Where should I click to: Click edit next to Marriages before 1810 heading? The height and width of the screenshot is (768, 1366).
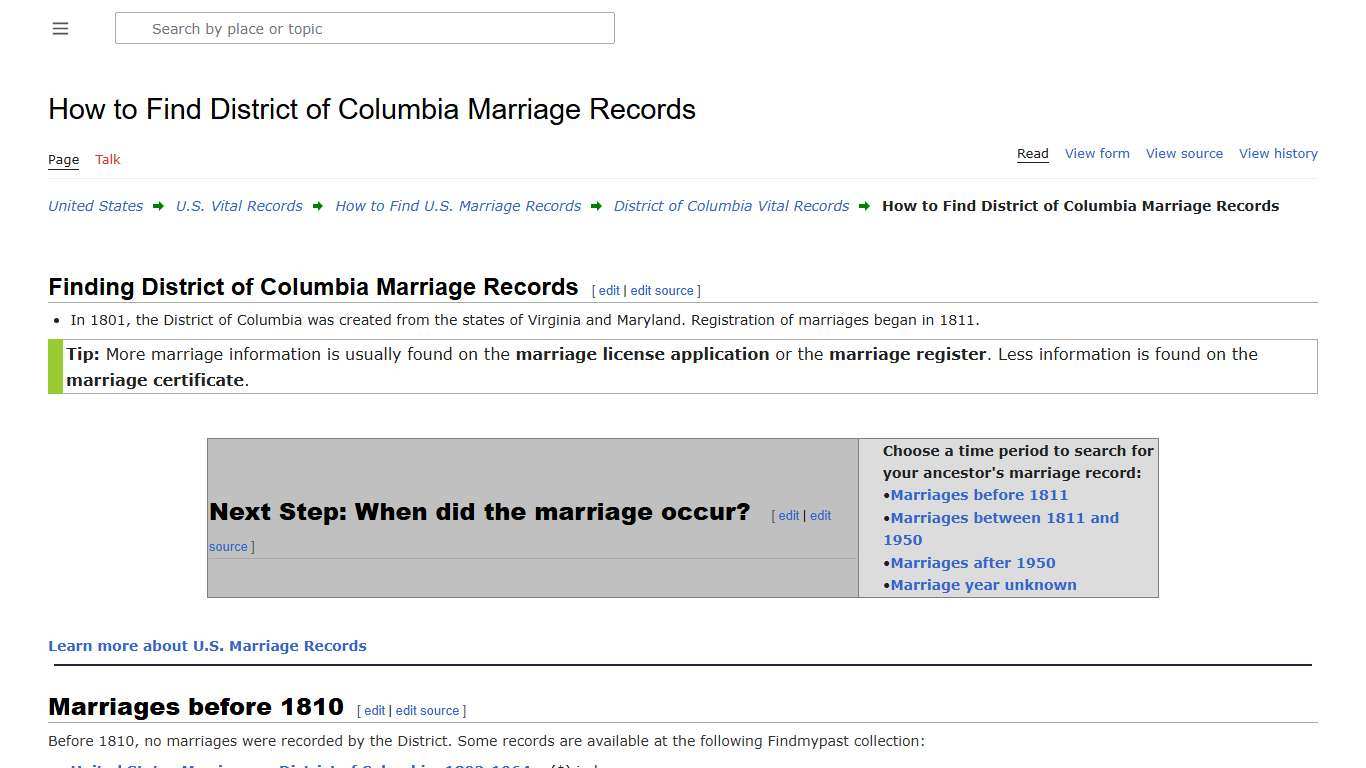coord(373,710)
